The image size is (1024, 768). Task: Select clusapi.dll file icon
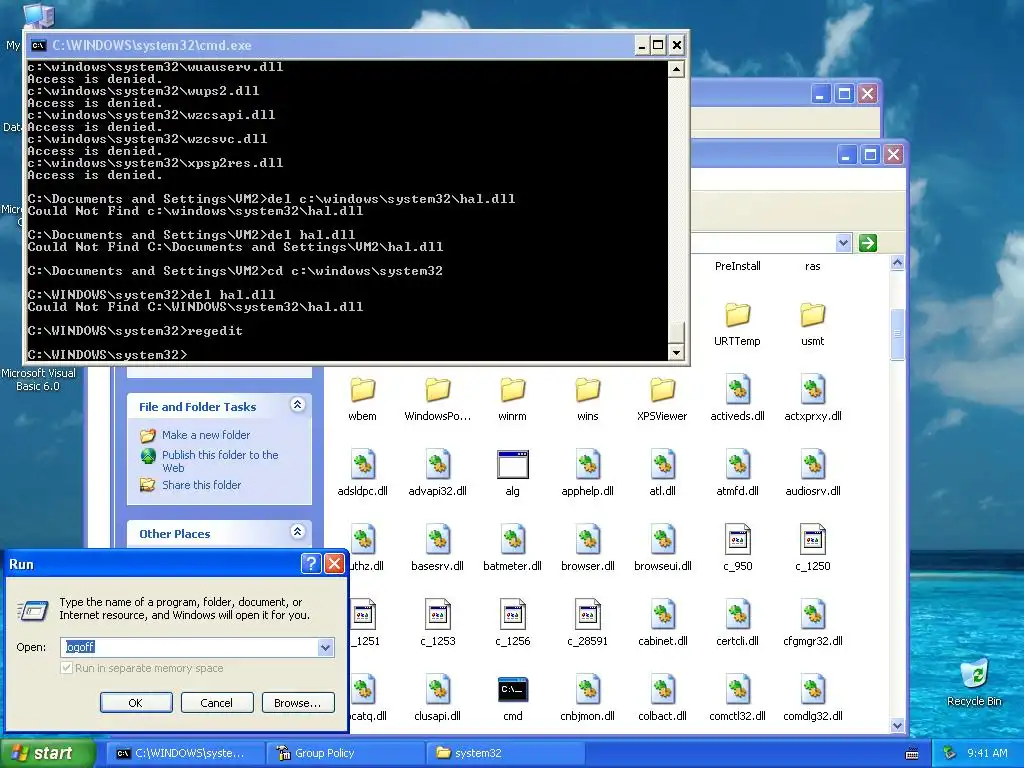pos(438,690)
